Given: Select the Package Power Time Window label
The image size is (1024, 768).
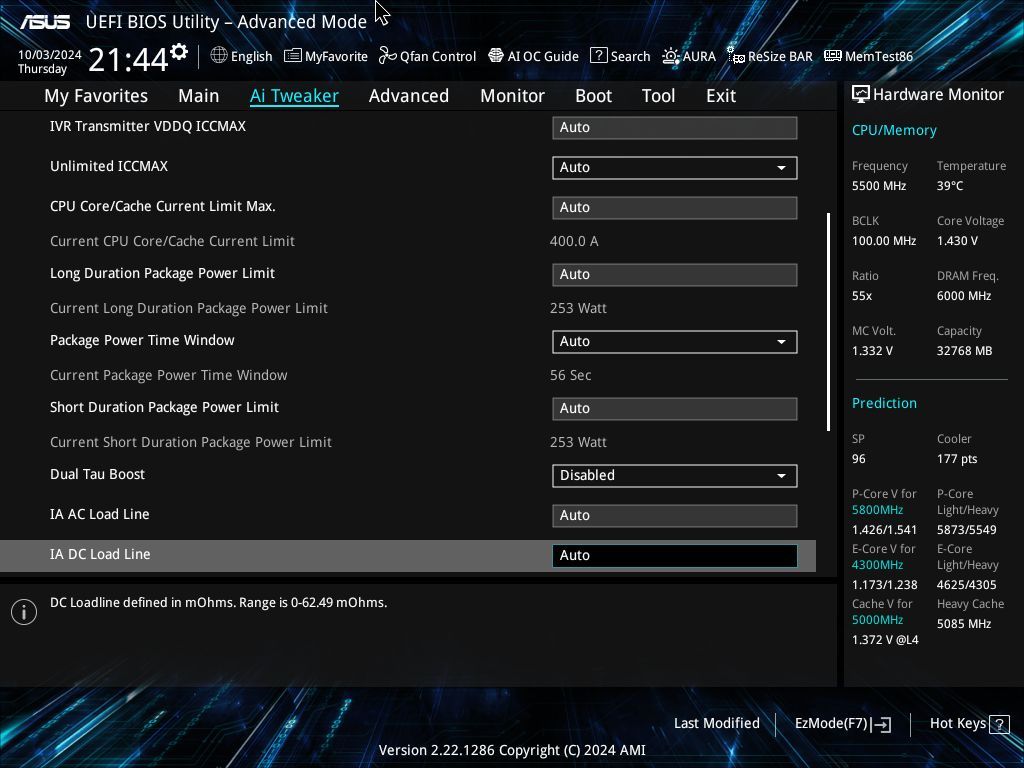Looking at the screenshot, I should (x=142, y=340).
